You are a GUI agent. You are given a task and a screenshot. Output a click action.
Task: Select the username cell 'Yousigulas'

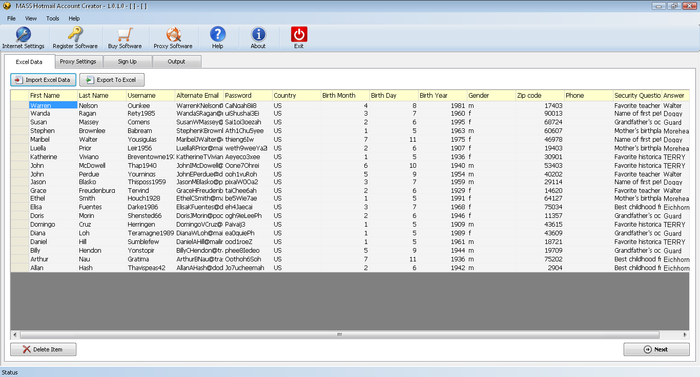(x=150, y=139)
